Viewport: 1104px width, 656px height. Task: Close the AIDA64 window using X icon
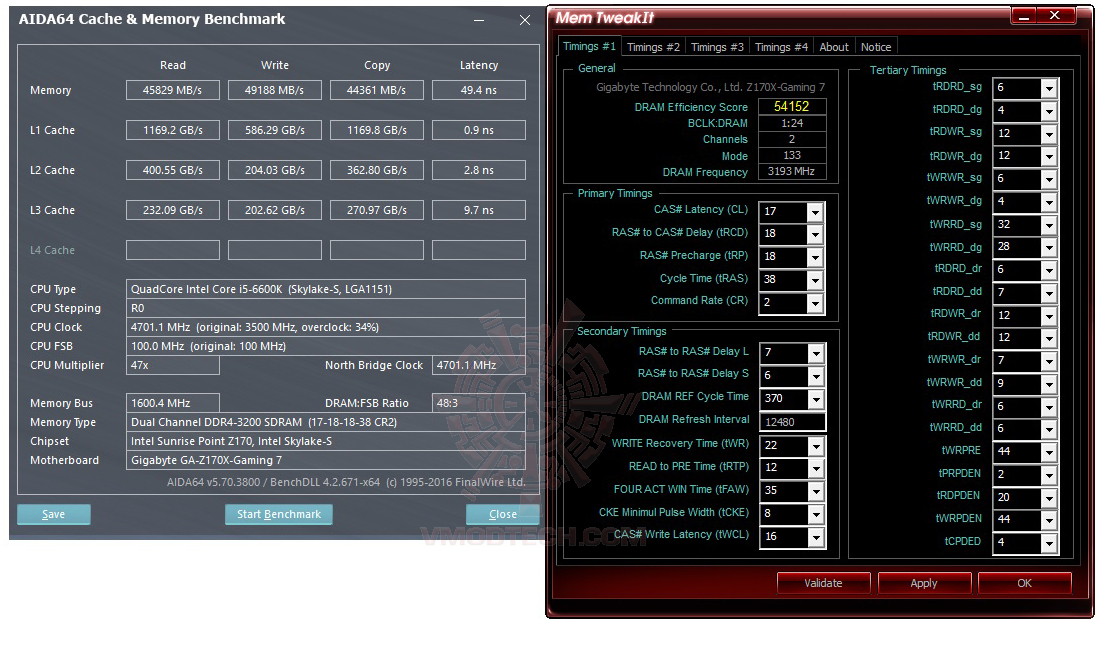(525, 20)
